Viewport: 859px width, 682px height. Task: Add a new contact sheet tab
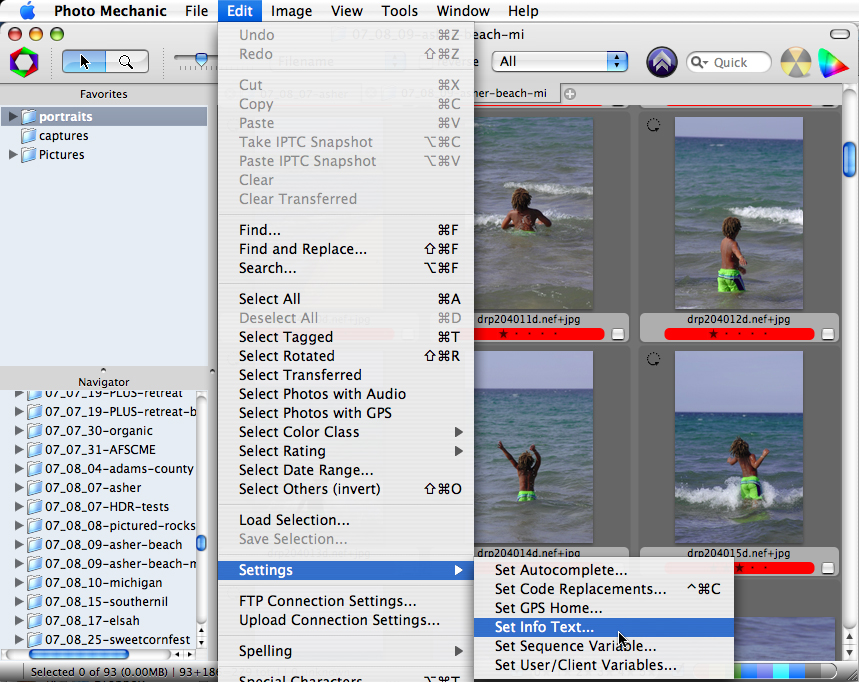click(x=570, y=94)
